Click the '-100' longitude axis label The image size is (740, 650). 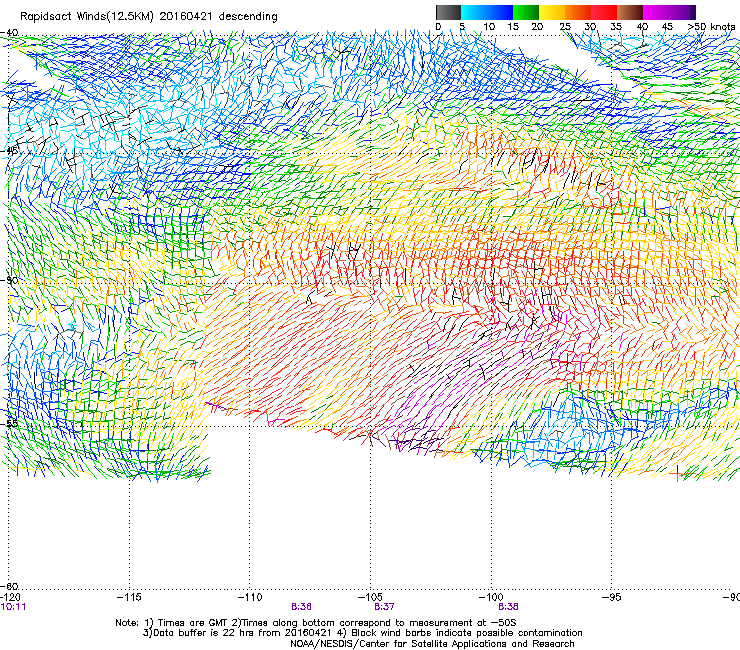click(x=491, y=597)
